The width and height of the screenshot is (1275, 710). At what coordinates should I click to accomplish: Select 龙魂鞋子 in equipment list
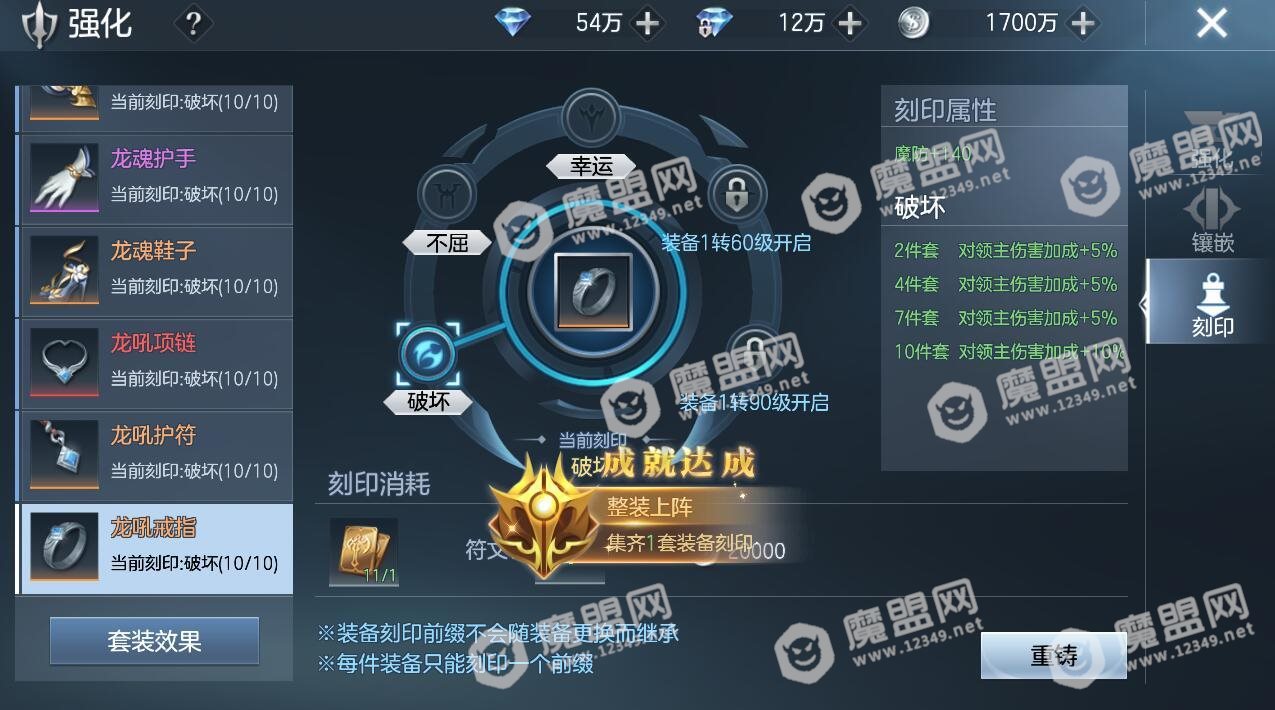click(x=155, y=272)
